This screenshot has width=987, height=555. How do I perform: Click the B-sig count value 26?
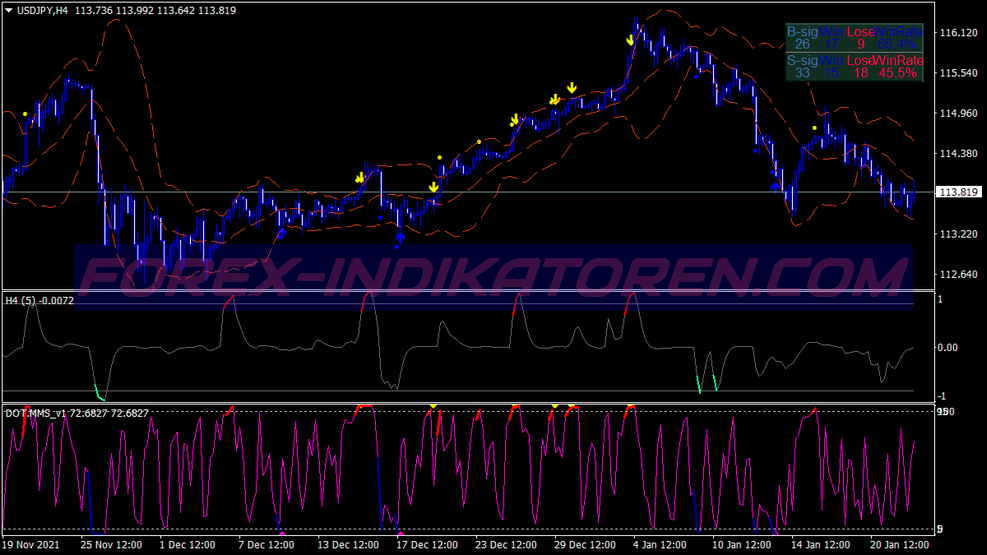tap(802, 44)
